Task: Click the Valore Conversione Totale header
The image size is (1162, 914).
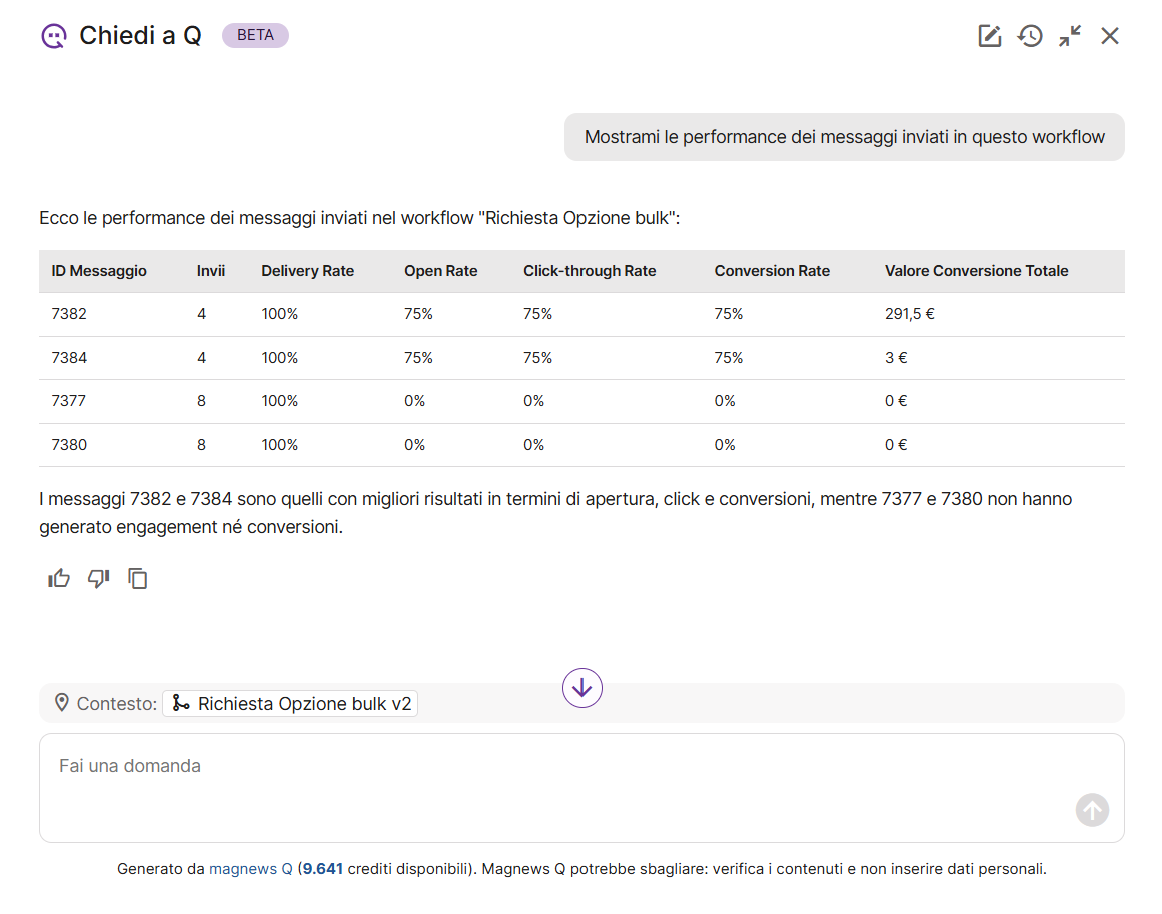Action: [x=976, y=271]
